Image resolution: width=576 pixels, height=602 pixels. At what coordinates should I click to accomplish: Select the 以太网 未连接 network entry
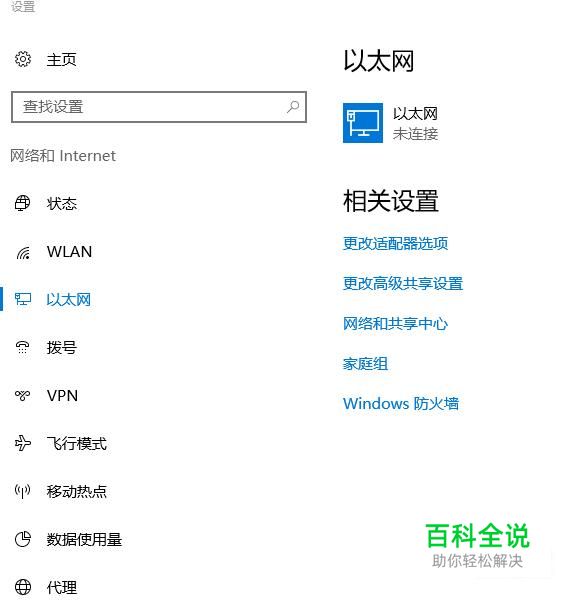391,123
